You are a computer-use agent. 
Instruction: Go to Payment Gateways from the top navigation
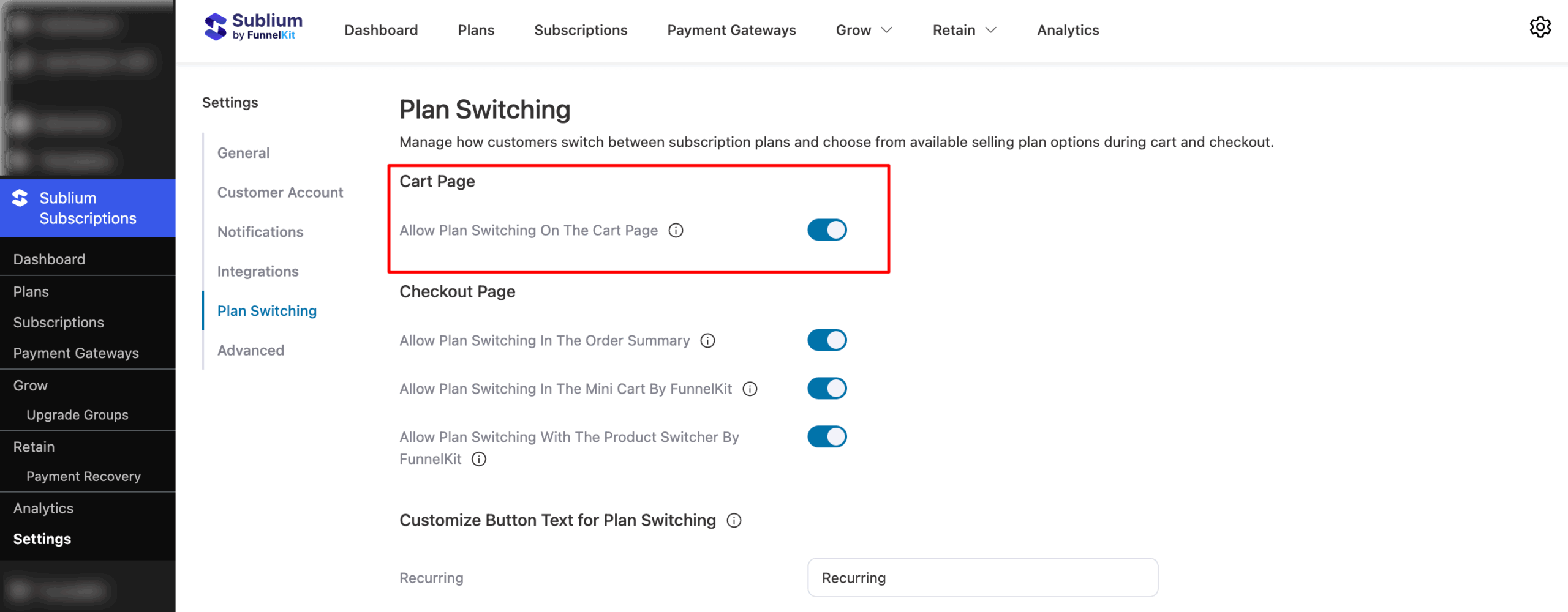coord(731,29)
